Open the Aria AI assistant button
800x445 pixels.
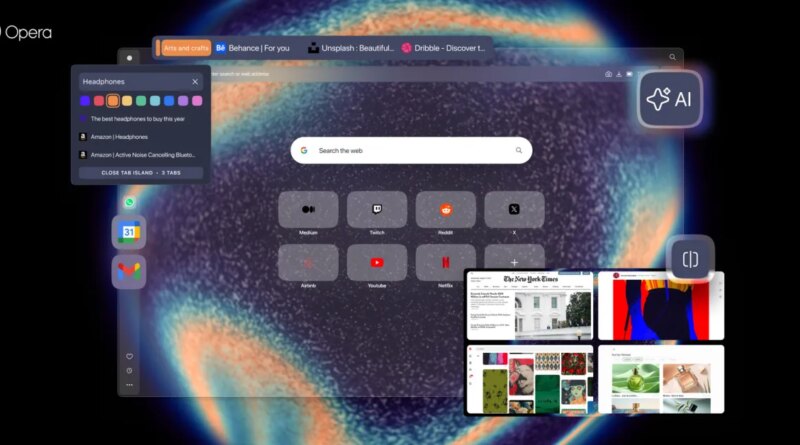point(670,99)
